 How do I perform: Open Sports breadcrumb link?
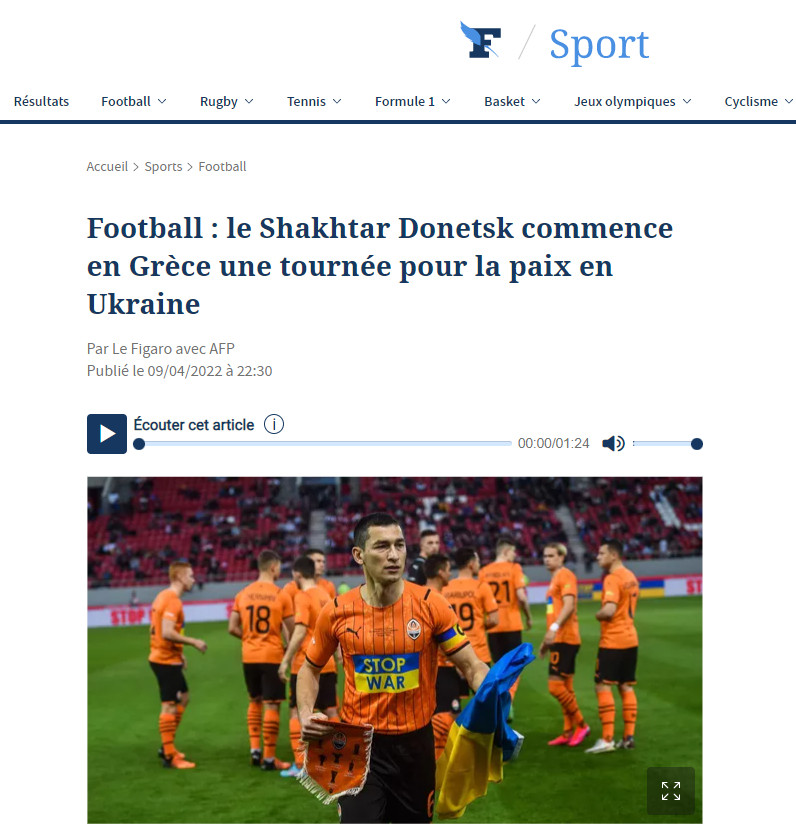tap(163, 167)
